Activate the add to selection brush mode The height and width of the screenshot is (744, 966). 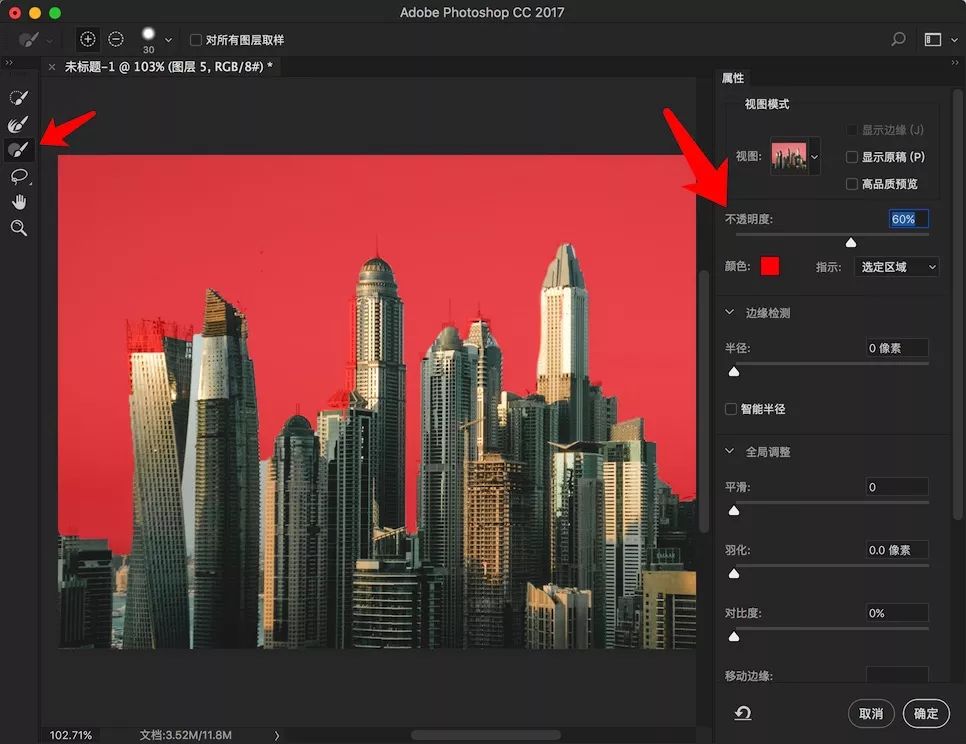tap(87, 39)
